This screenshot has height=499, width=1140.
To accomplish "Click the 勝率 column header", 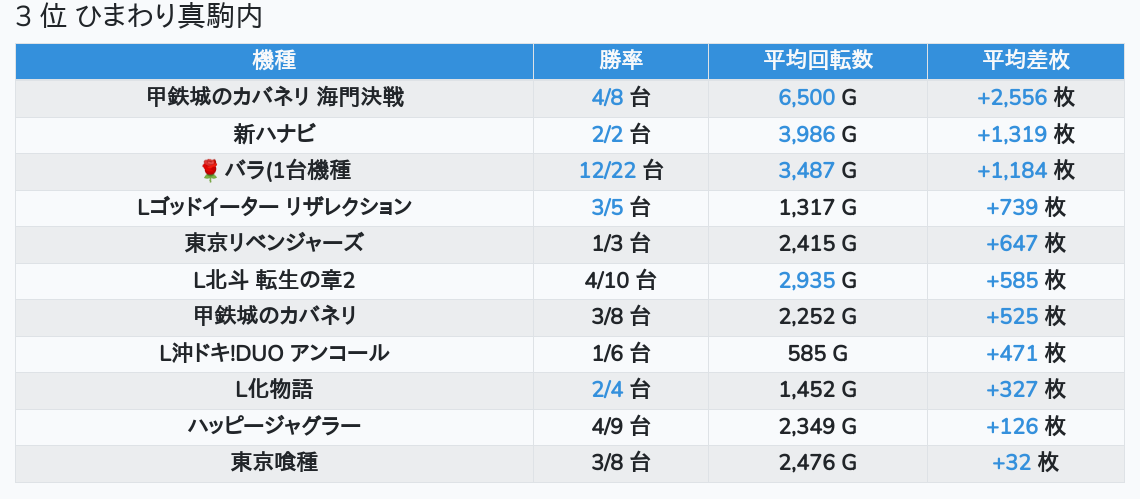I will click(621, 60).
